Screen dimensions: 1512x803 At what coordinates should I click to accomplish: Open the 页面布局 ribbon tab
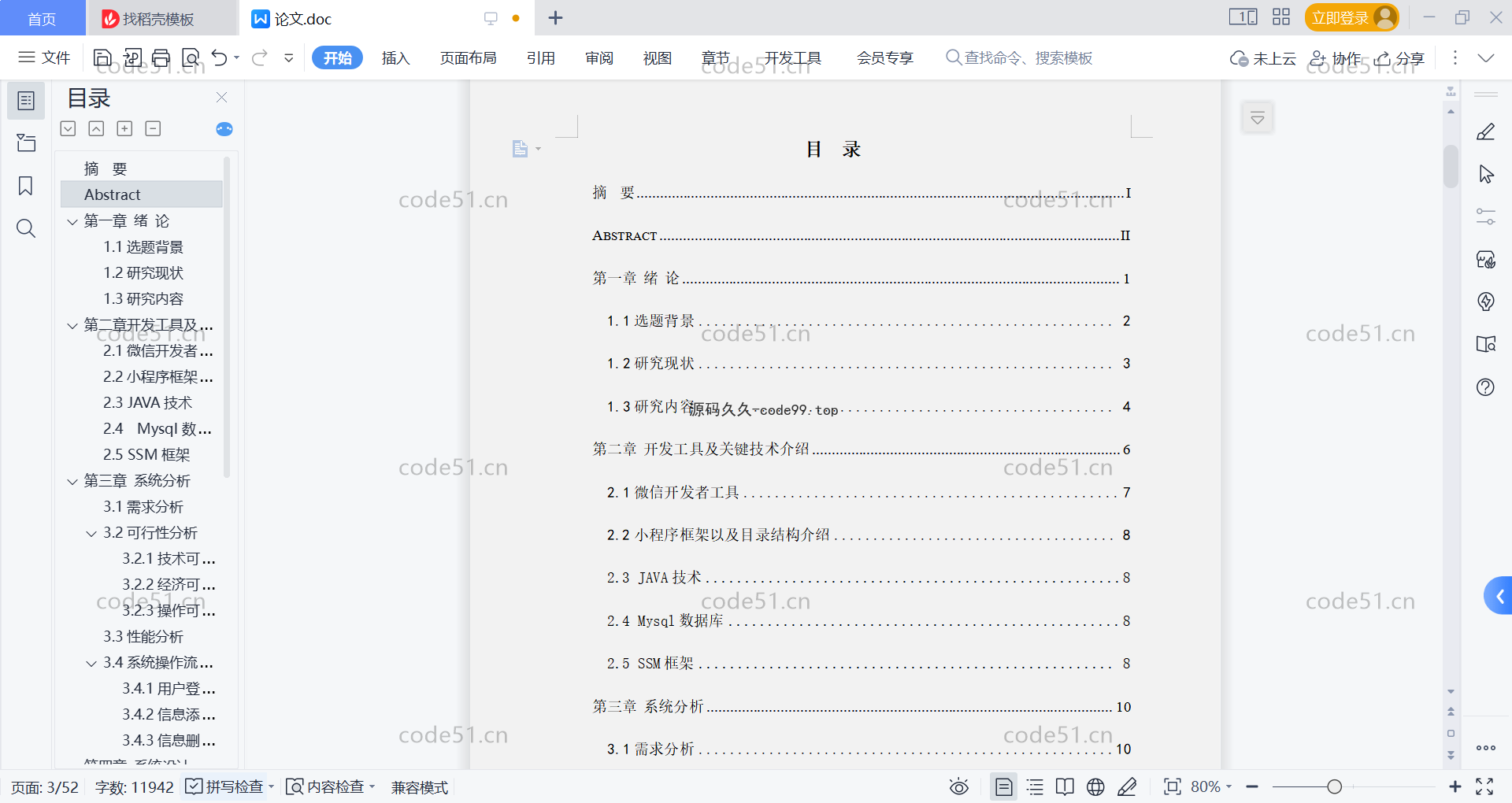468,57
